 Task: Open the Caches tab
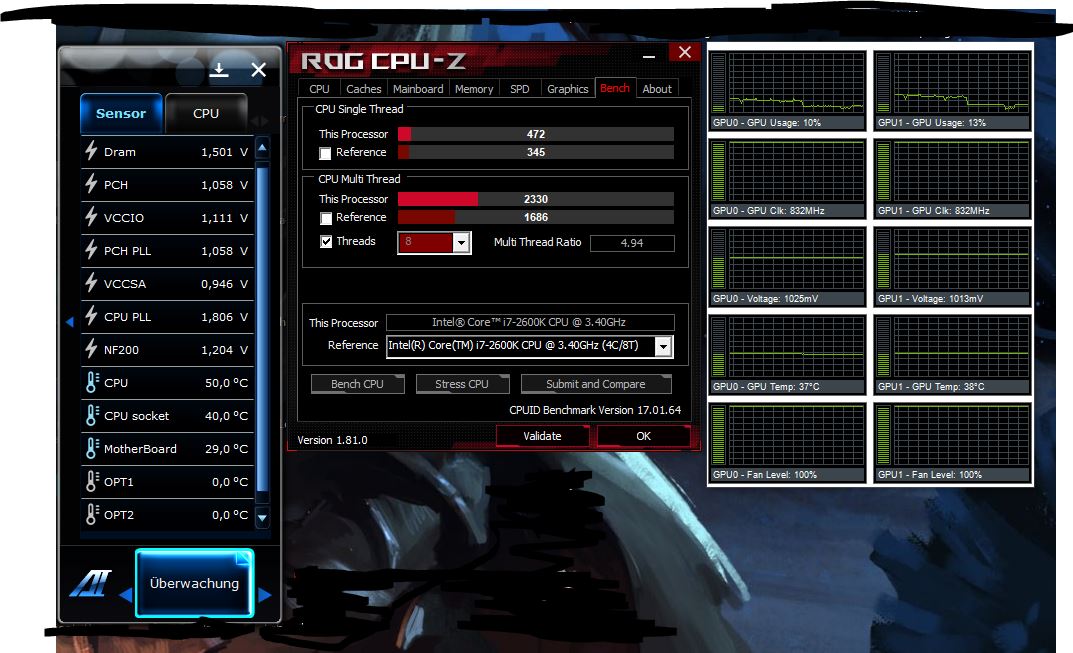[363, 89]
